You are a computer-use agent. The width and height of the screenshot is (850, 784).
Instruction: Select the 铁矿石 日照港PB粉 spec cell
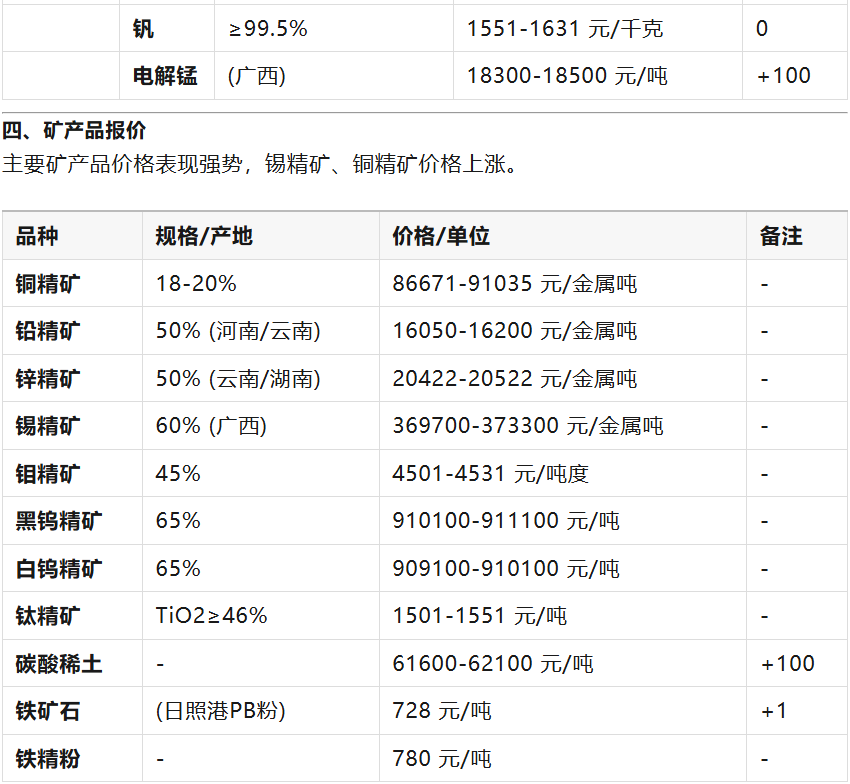coord(221,711)
